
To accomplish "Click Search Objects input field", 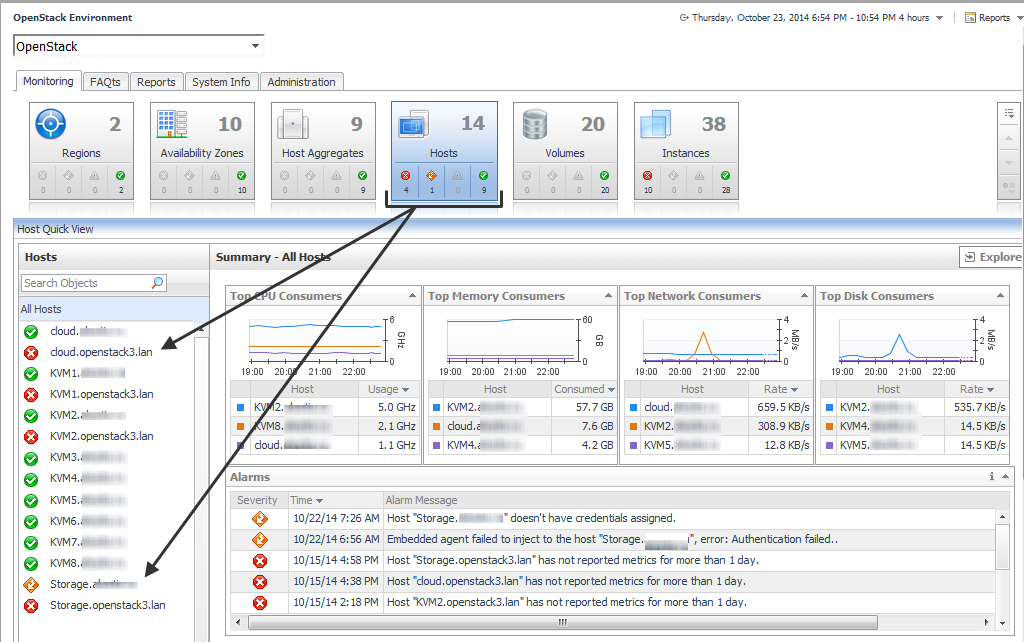I will pyautogui.click(x=87, y=283).
